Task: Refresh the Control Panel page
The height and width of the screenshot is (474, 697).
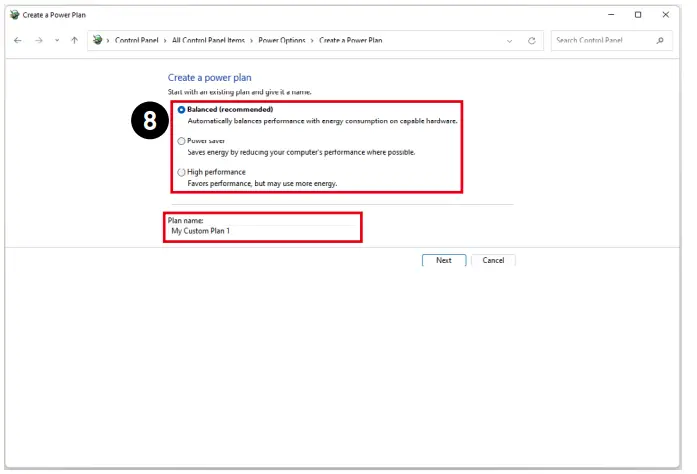Action: pyautogui.click(x=531, y=40)
